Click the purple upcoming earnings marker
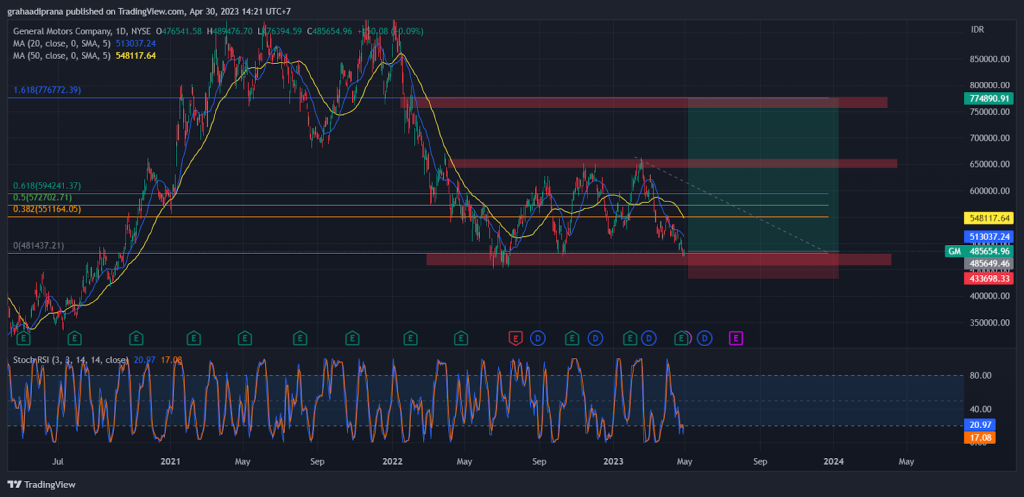The height and width of the screenshot is (497, 1024). (736, 338)
